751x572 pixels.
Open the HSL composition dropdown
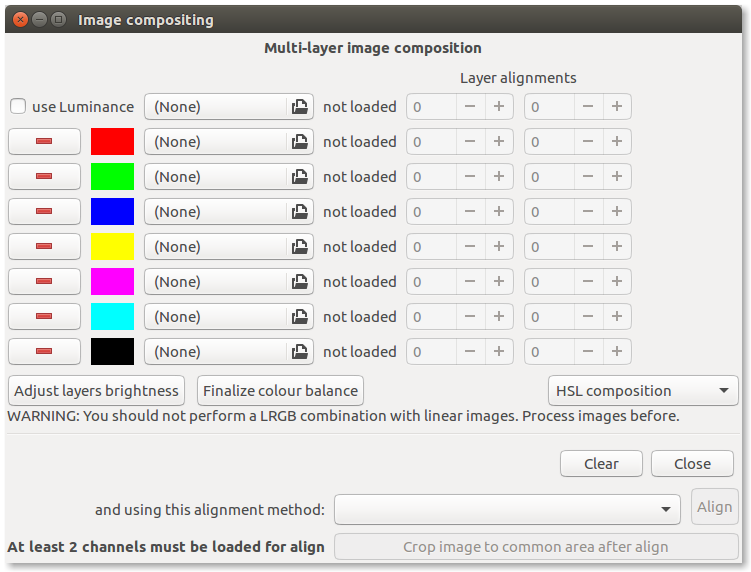[x=643, y=391]
